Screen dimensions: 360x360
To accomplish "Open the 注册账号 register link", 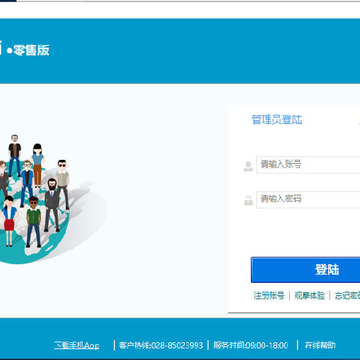I will point(269,295).
